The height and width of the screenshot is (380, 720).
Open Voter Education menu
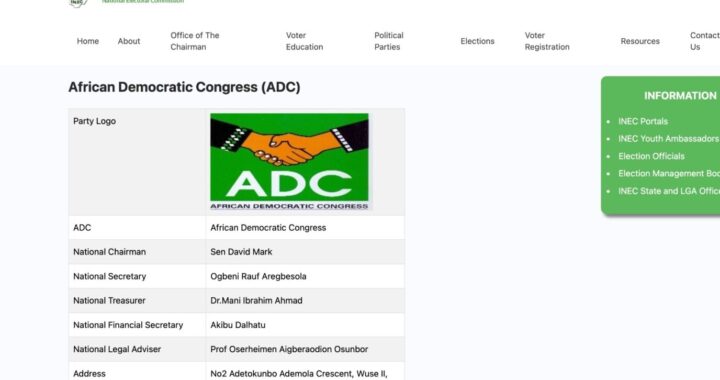point(304,41)
